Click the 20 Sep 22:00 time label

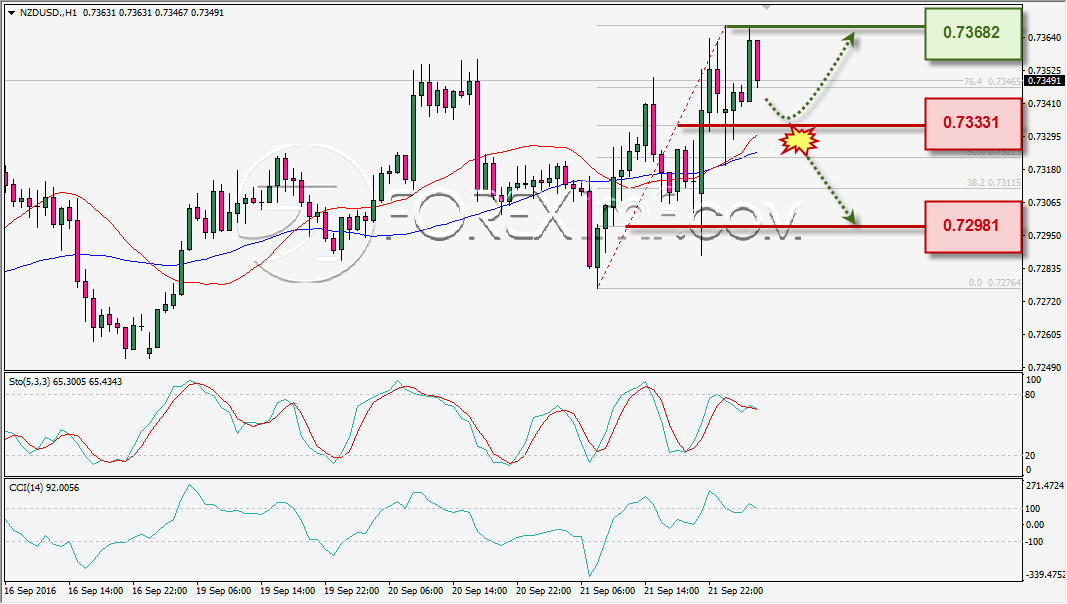tap(543, 590)
